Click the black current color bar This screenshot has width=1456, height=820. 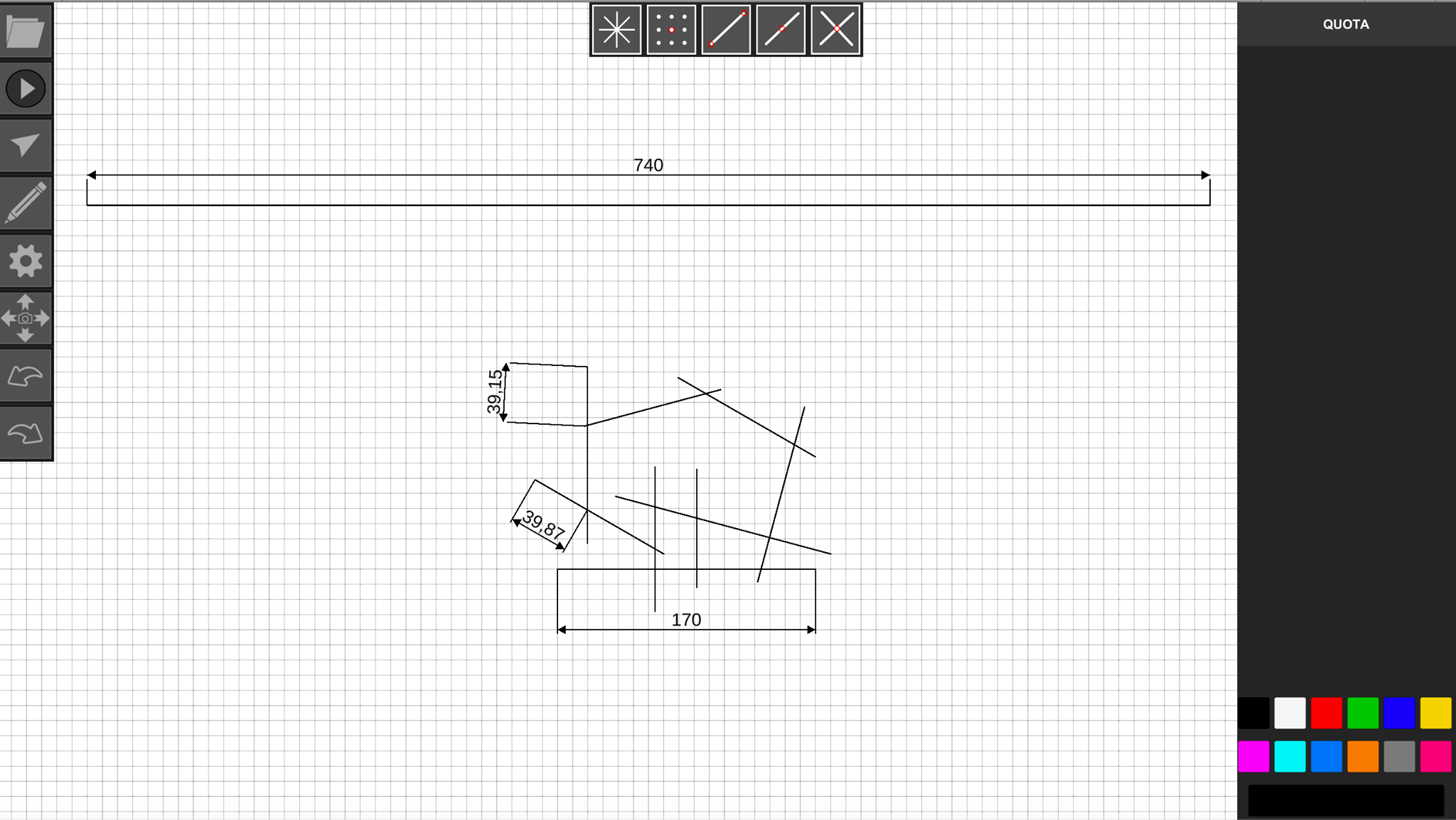point(1346,800)
